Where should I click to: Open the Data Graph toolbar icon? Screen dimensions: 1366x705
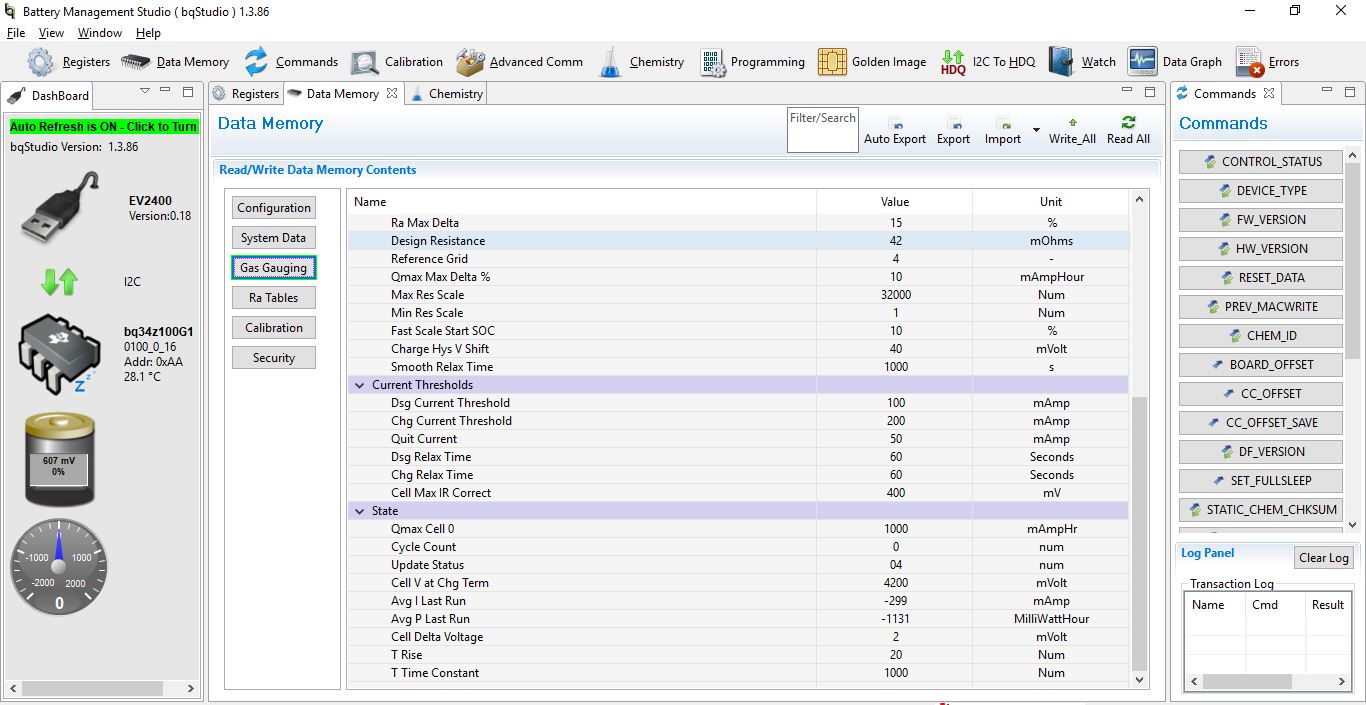pos(1142,62)
